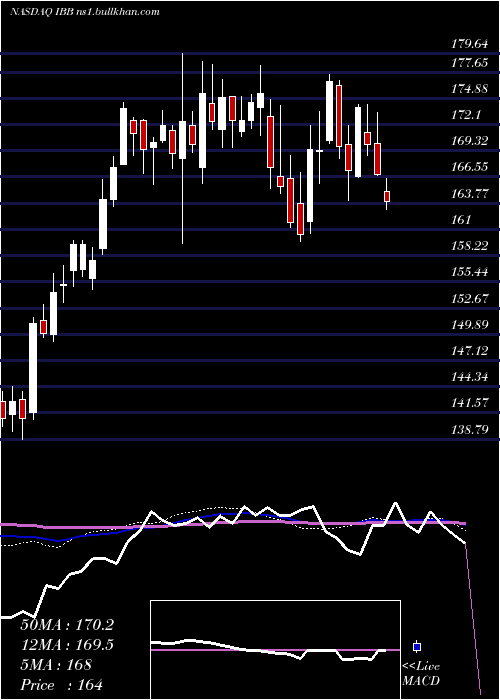Click the 5MA : 168 readout
The image size is (500, 700).
[56, 665]
